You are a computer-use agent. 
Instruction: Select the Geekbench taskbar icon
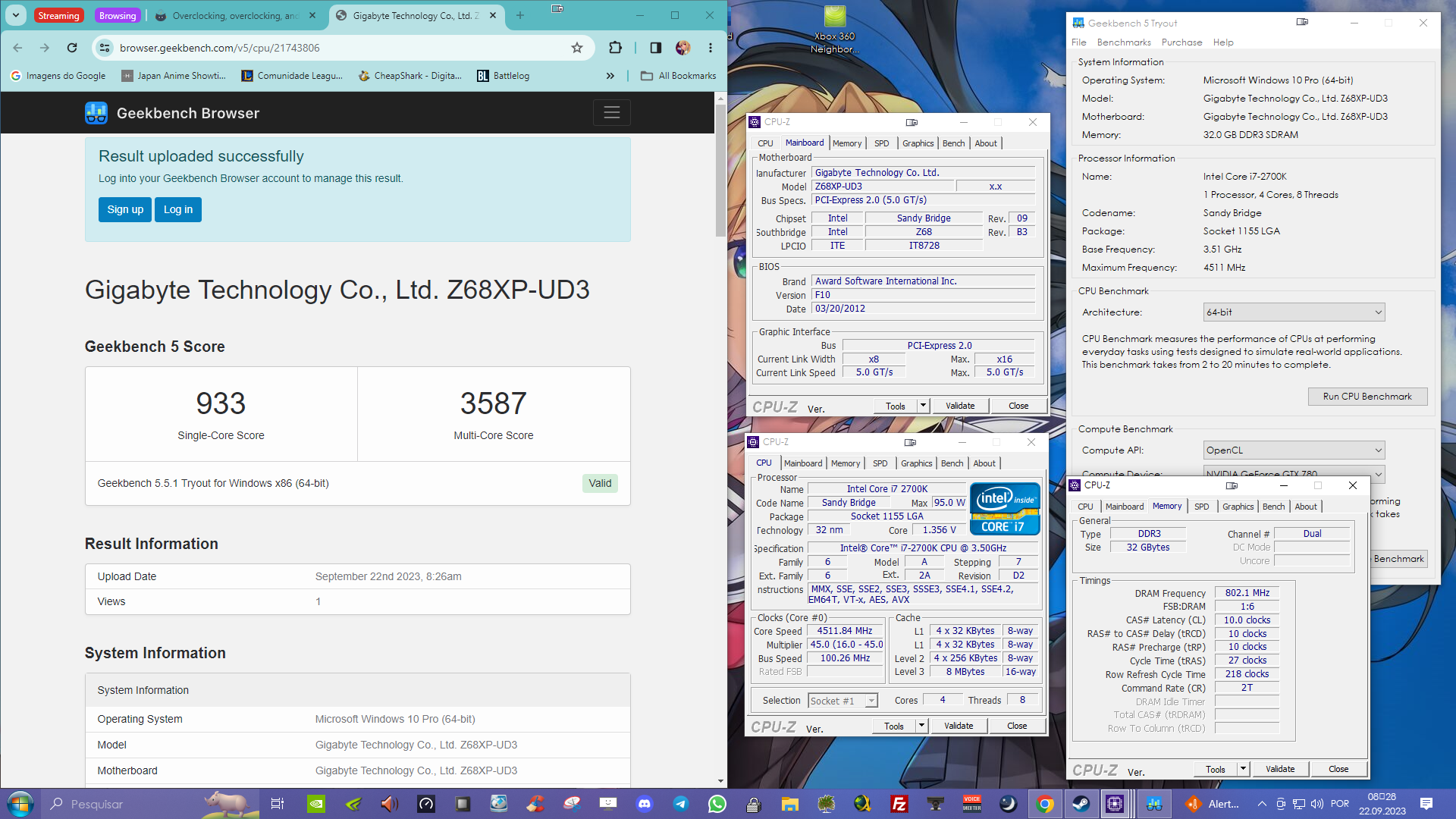(x=1154, y=804)
